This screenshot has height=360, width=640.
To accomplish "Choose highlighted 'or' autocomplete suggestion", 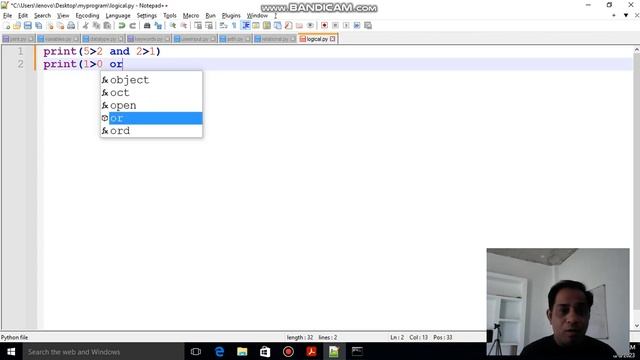I will coord(151,118).
